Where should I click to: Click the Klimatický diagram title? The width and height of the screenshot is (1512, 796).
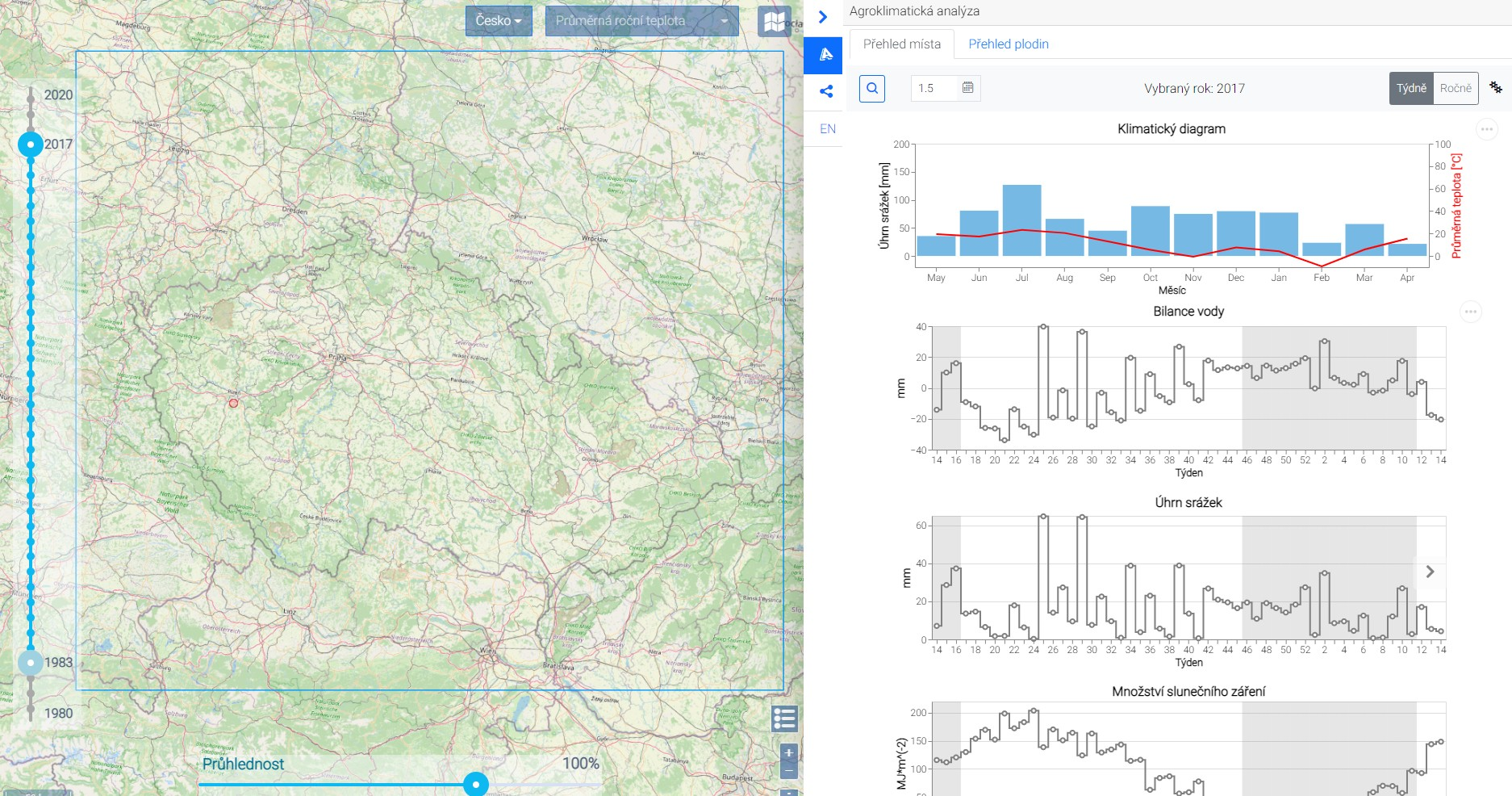tap(1172, 128)
